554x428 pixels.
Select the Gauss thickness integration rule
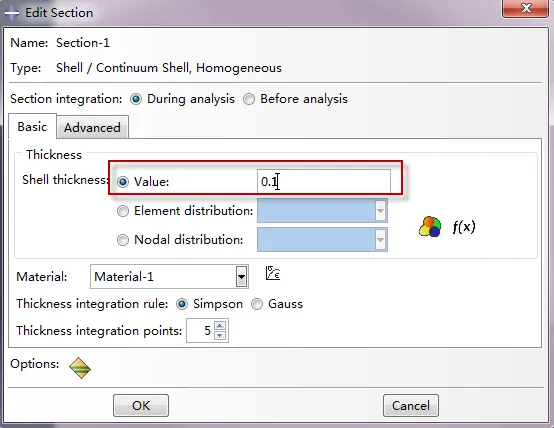(257, 304)
